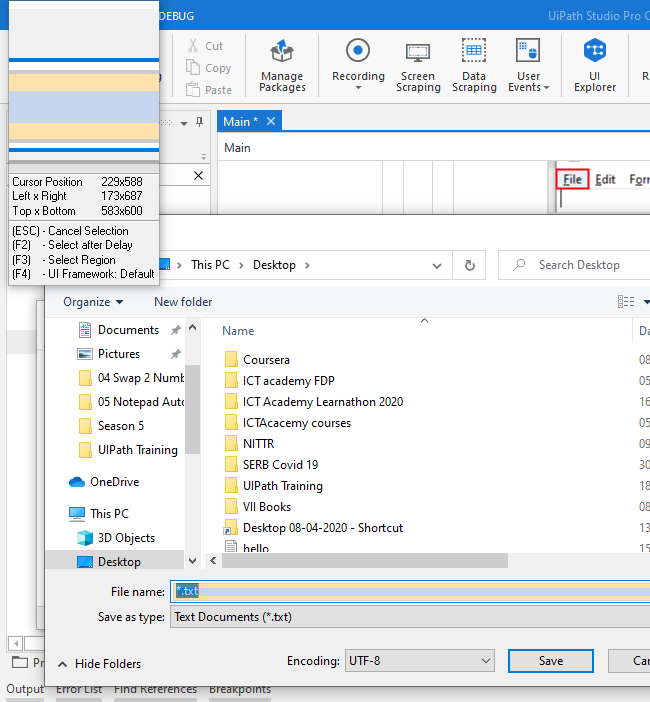The image size is (650, 702).
Task: Close the panel search with X
Action: click(198, 176)
